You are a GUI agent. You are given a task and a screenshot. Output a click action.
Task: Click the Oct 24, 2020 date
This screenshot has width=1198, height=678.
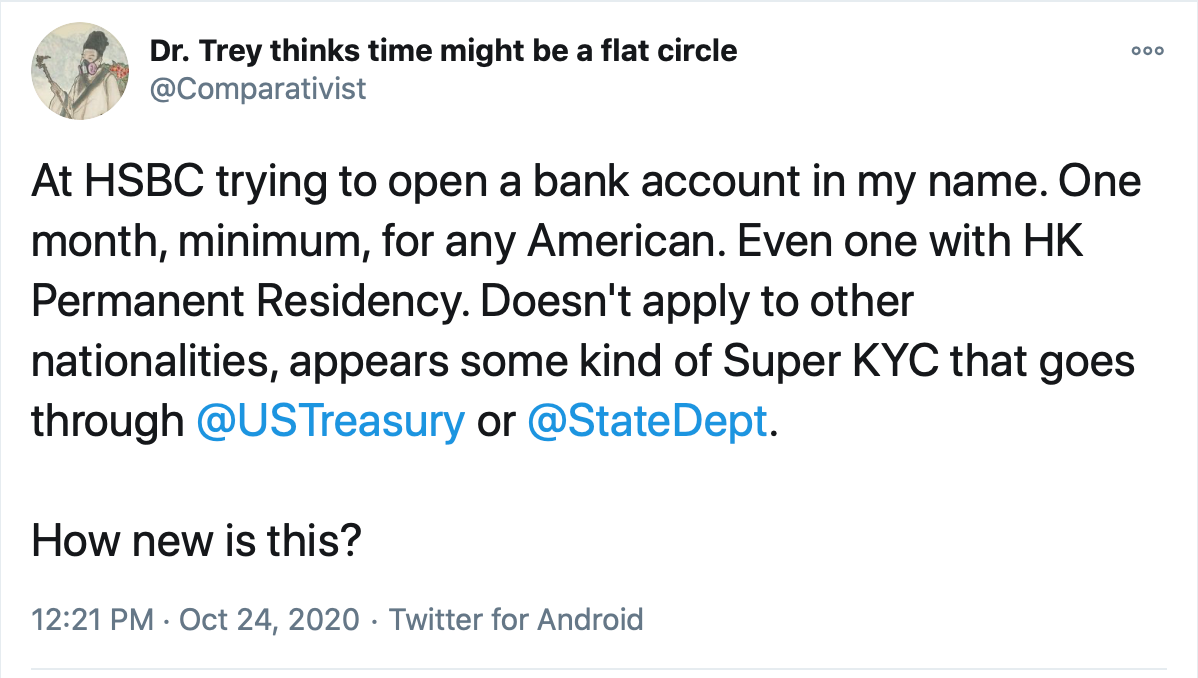coord(269,619)
